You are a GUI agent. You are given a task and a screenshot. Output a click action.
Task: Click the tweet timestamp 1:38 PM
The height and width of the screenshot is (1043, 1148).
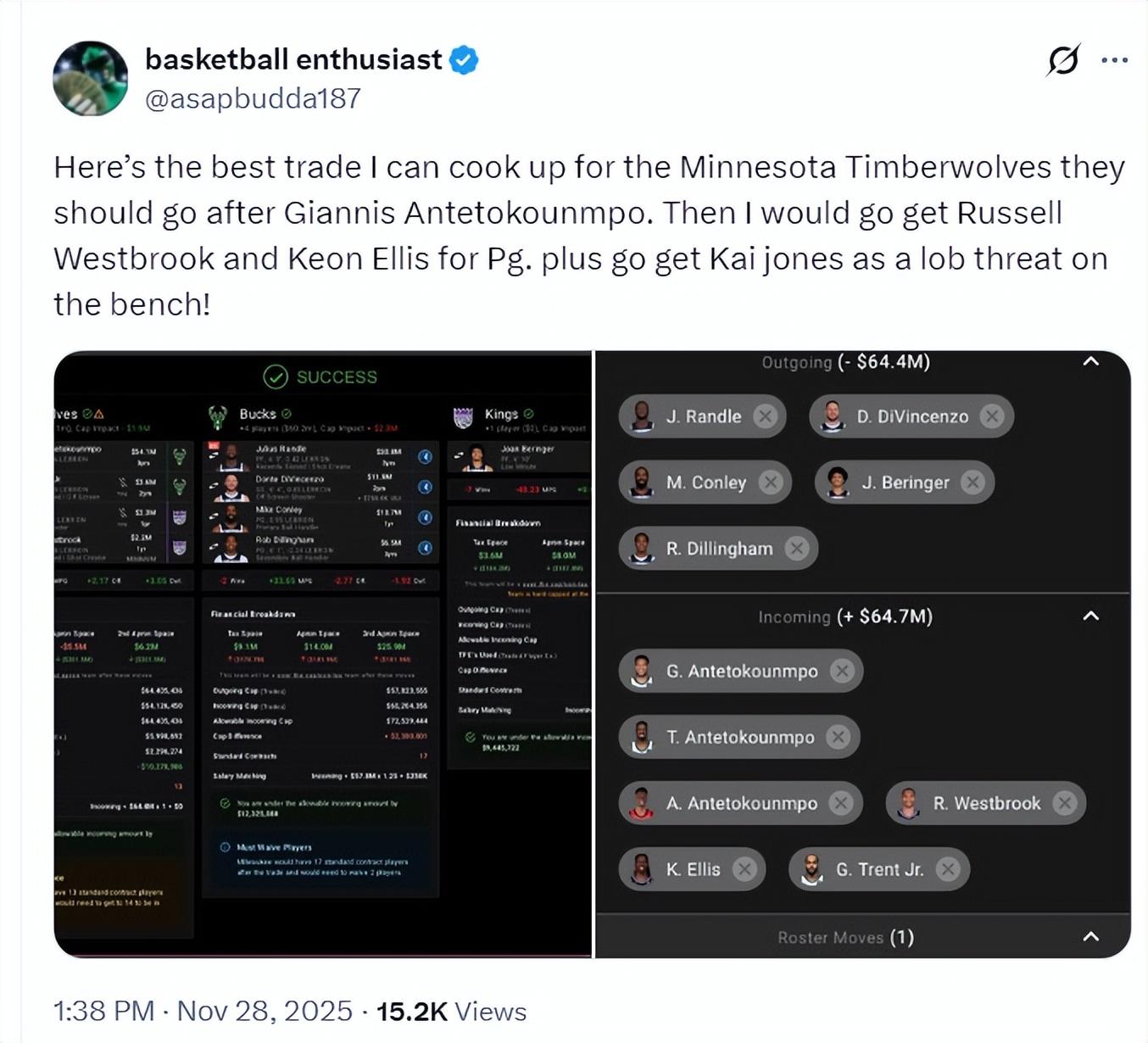[x=103, y=1011]
